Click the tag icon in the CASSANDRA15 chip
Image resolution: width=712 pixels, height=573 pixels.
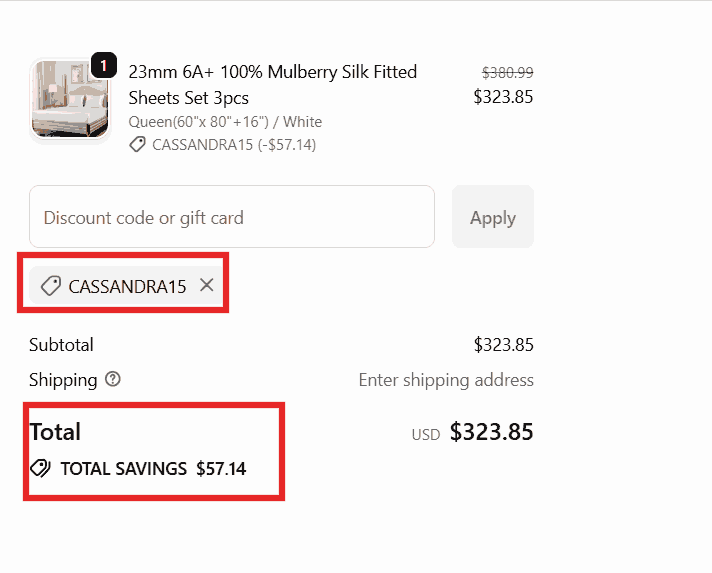point(50,287)
